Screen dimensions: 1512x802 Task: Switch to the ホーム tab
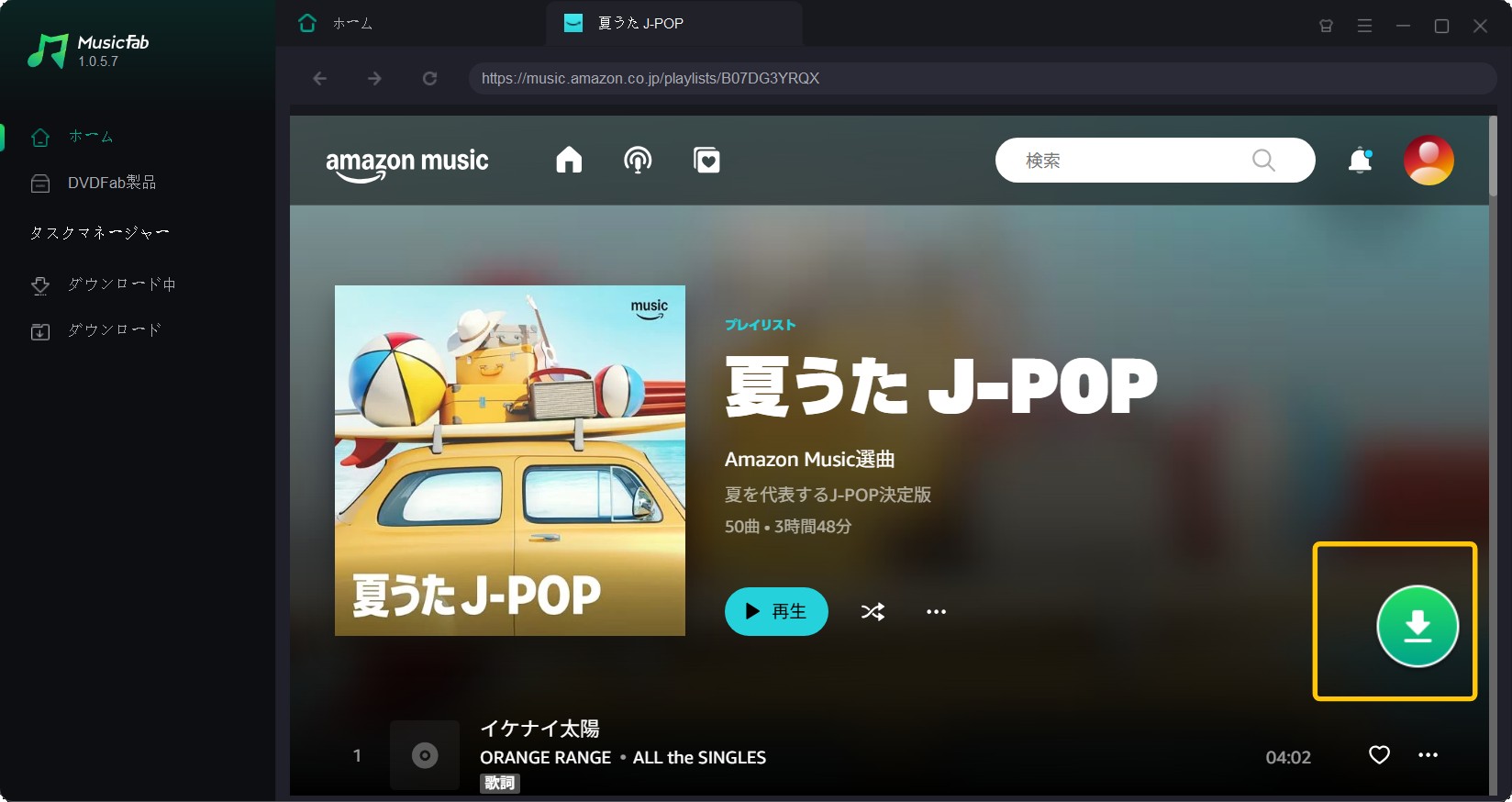coord(336,23)
